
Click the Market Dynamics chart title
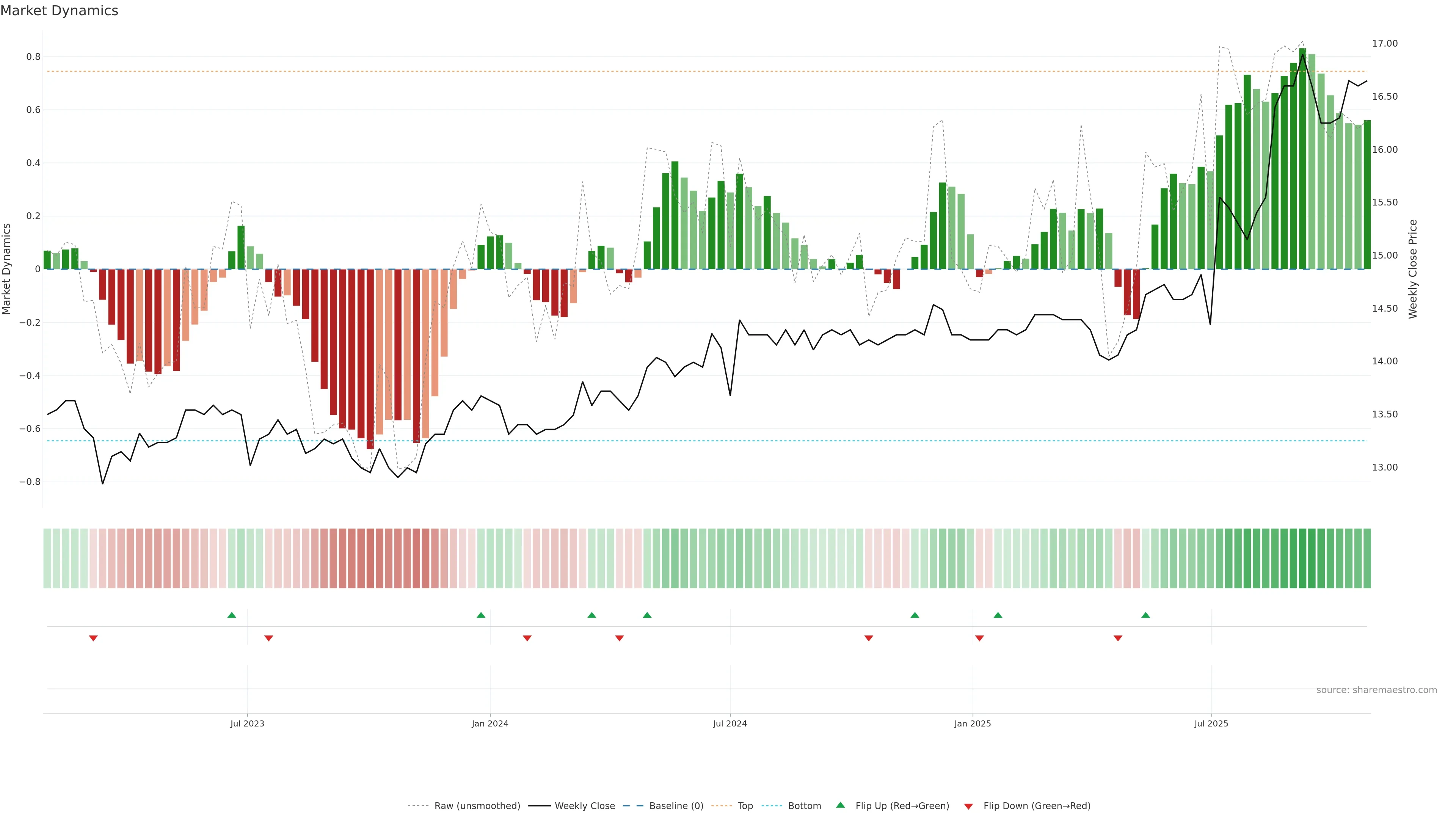pyautogui.click(x=60, y=11)
